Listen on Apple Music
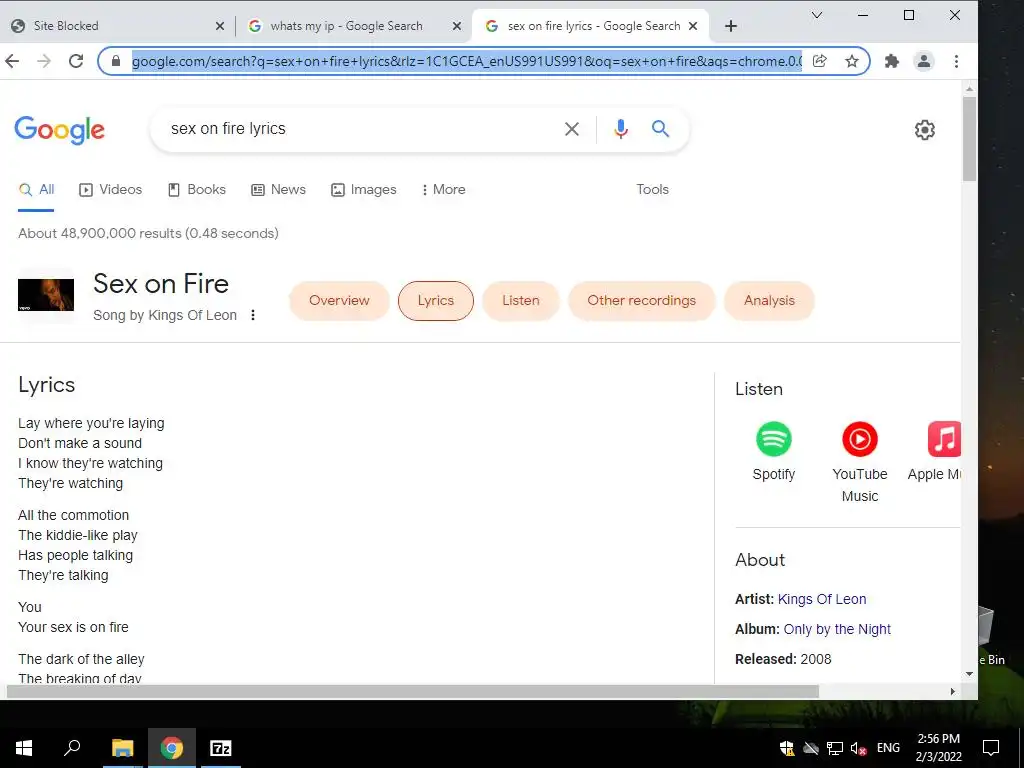Screen dimensions: 1024x768 click(935, 452)
